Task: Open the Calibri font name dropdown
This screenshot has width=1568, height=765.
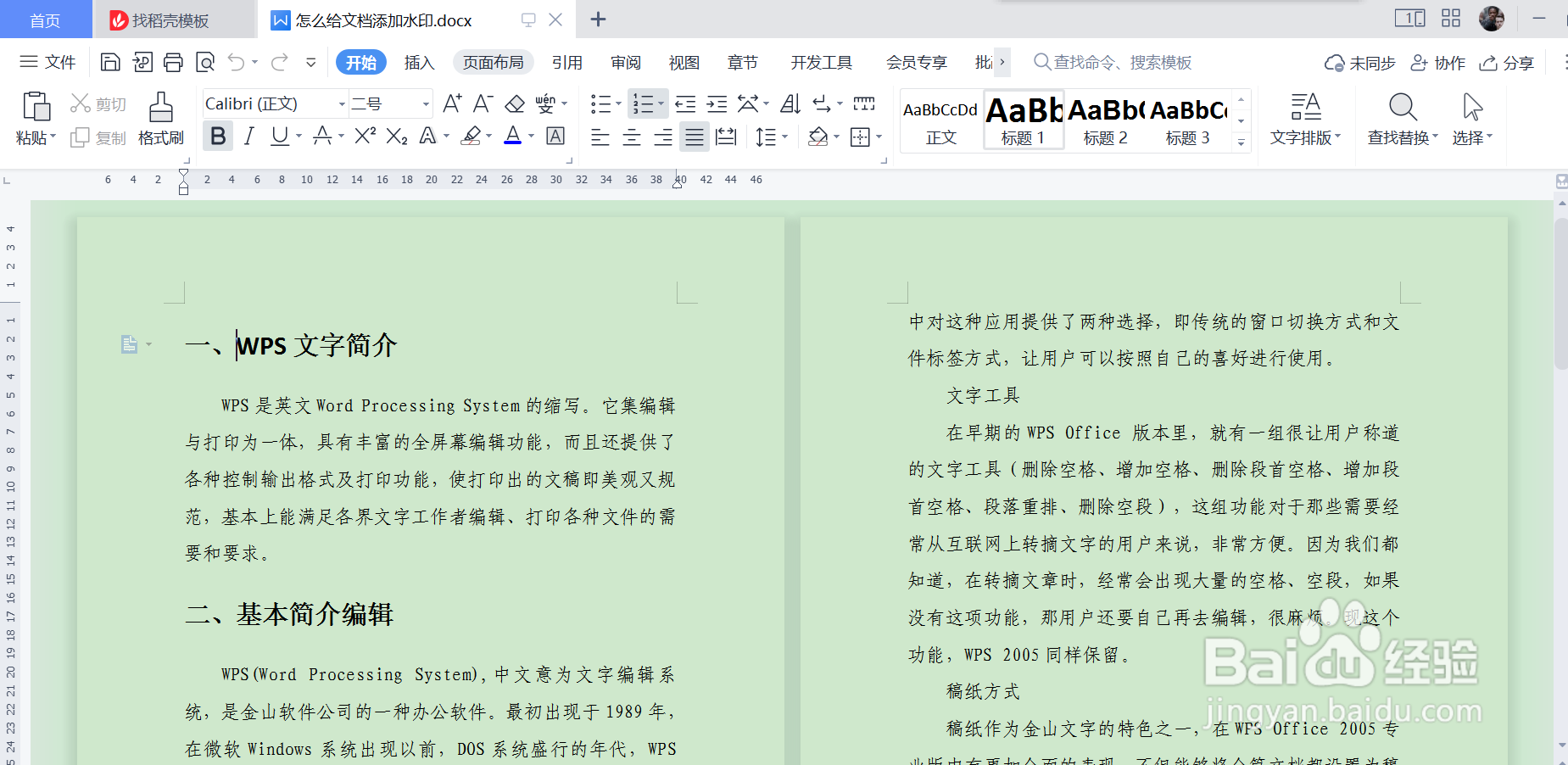Action: click(x=342, y=104)
